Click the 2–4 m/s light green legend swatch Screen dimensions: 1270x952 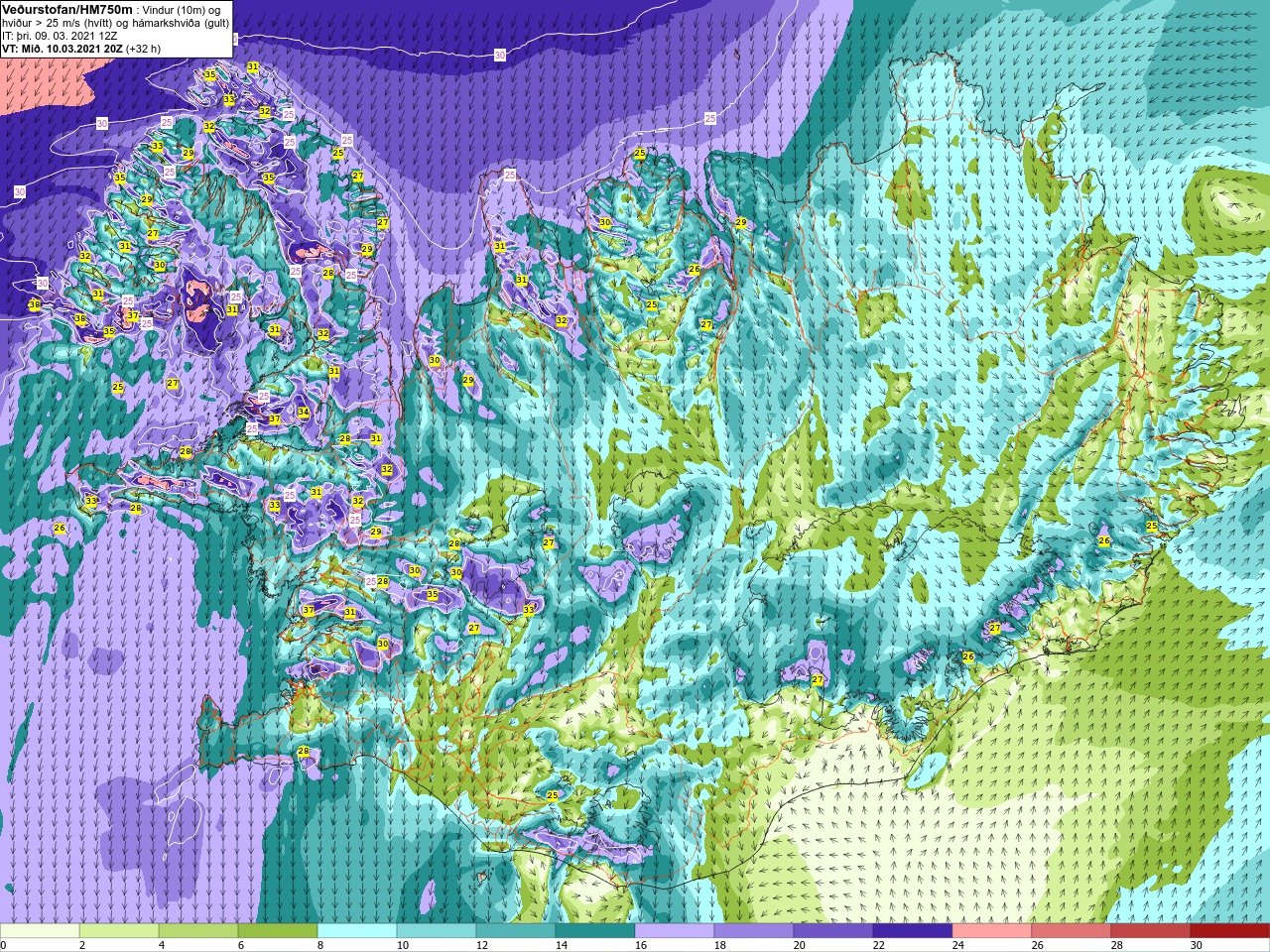119,931
